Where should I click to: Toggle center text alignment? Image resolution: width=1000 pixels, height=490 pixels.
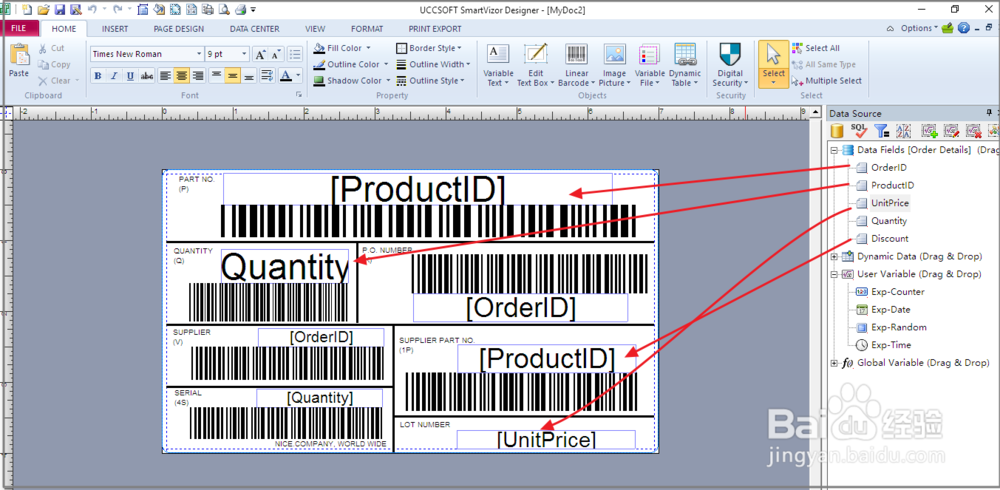[182, 76]
